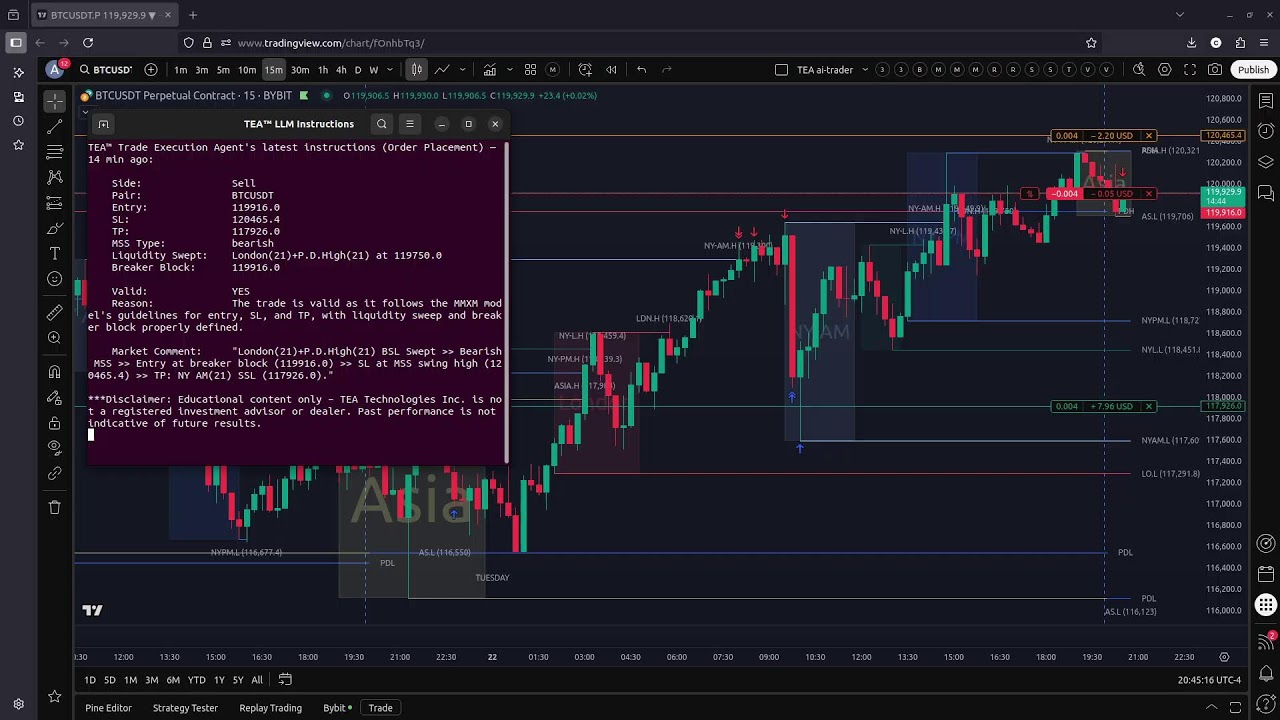
Task: Expand the indicators favorites dropdown
Action: [509, 70]
